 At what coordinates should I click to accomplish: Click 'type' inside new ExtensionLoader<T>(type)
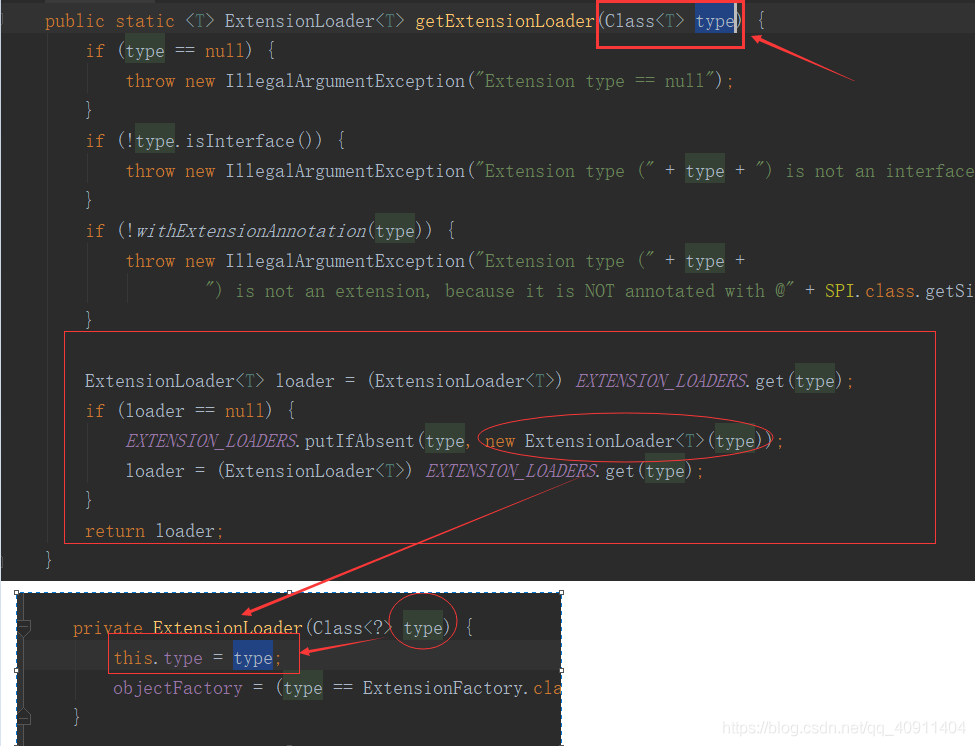click(x=735, y=441)
